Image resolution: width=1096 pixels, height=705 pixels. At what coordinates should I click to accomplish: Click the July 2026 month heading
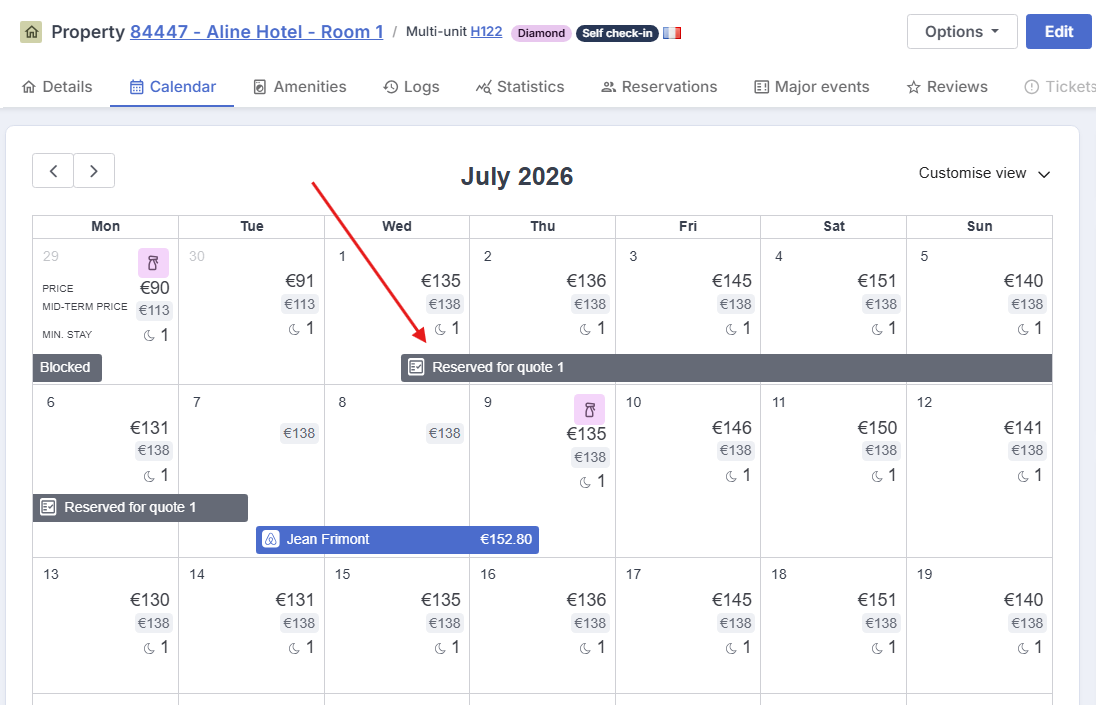pyautogui.click(x=517, y=176)
